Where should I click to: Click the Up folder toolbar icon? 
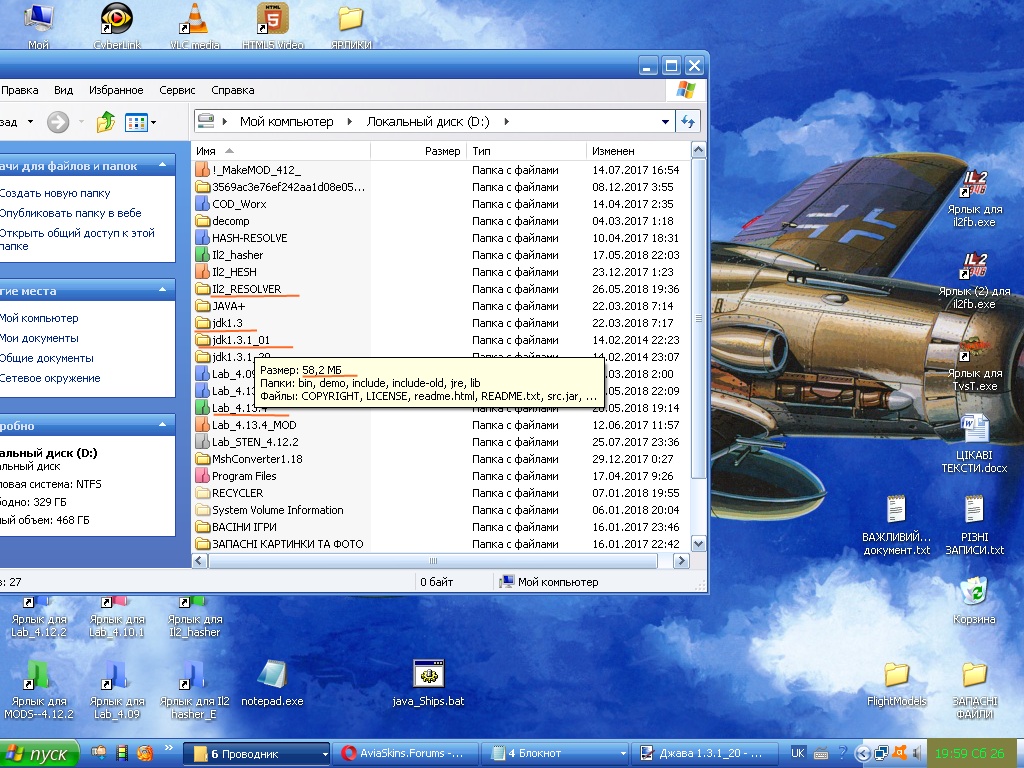point(105,122)
